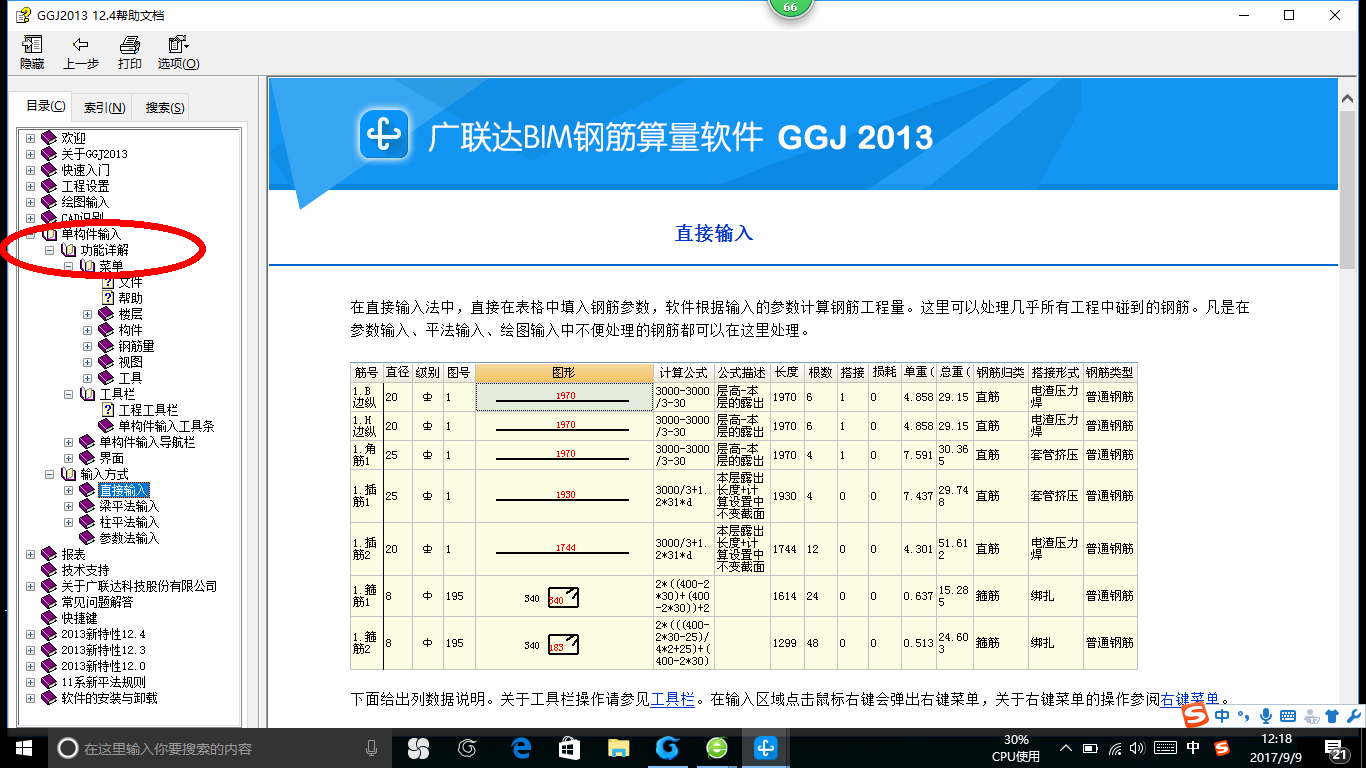1366x768 pixels.
Task: Click the microphone icon on the Sogou IME bar
Action: pyautogui.click(x=1266, y=716)
